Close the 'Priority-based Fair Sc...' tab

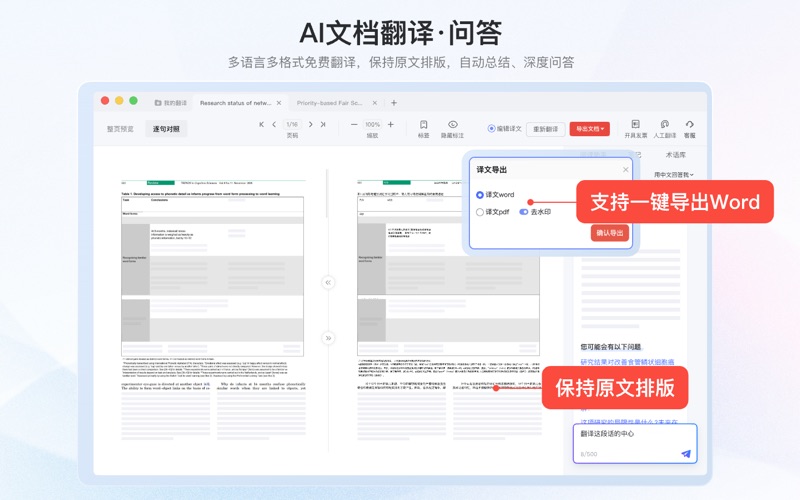(x=375, y=103)
